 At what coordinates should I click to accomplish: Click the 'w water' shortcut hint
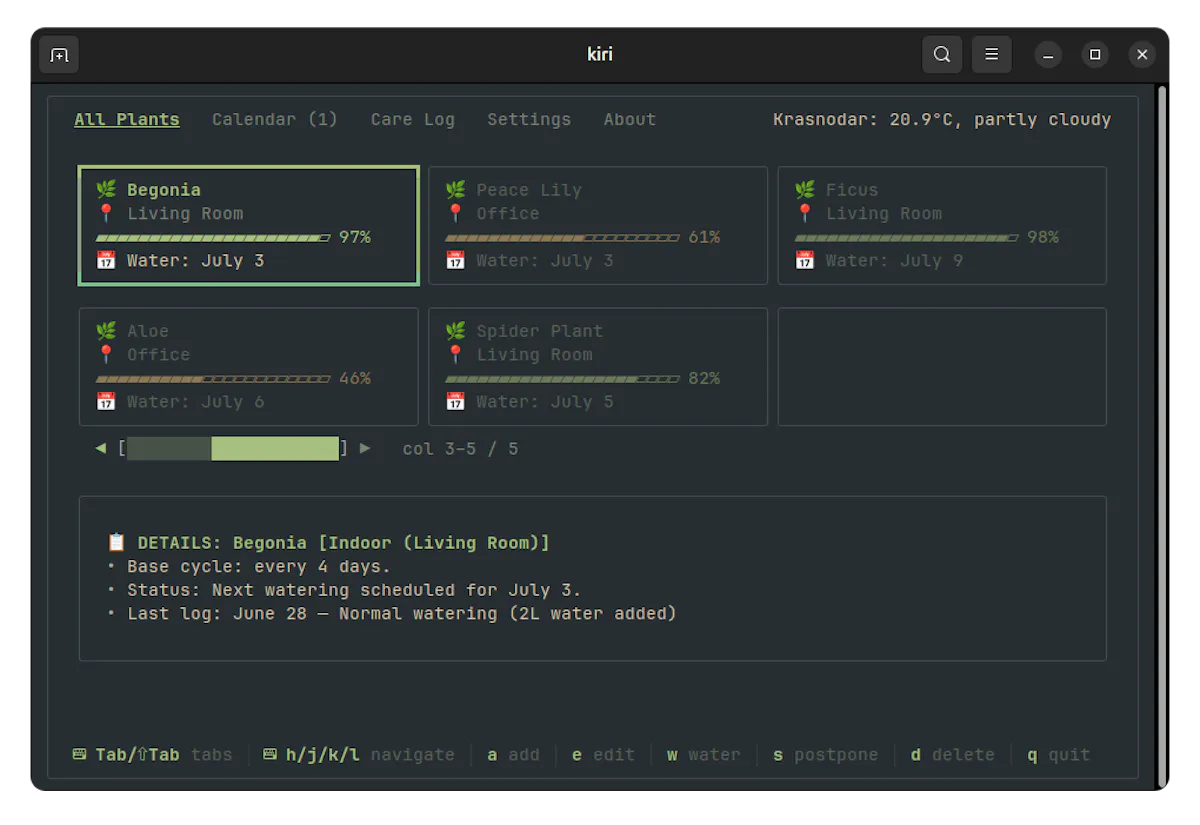(x=704, y=755)
